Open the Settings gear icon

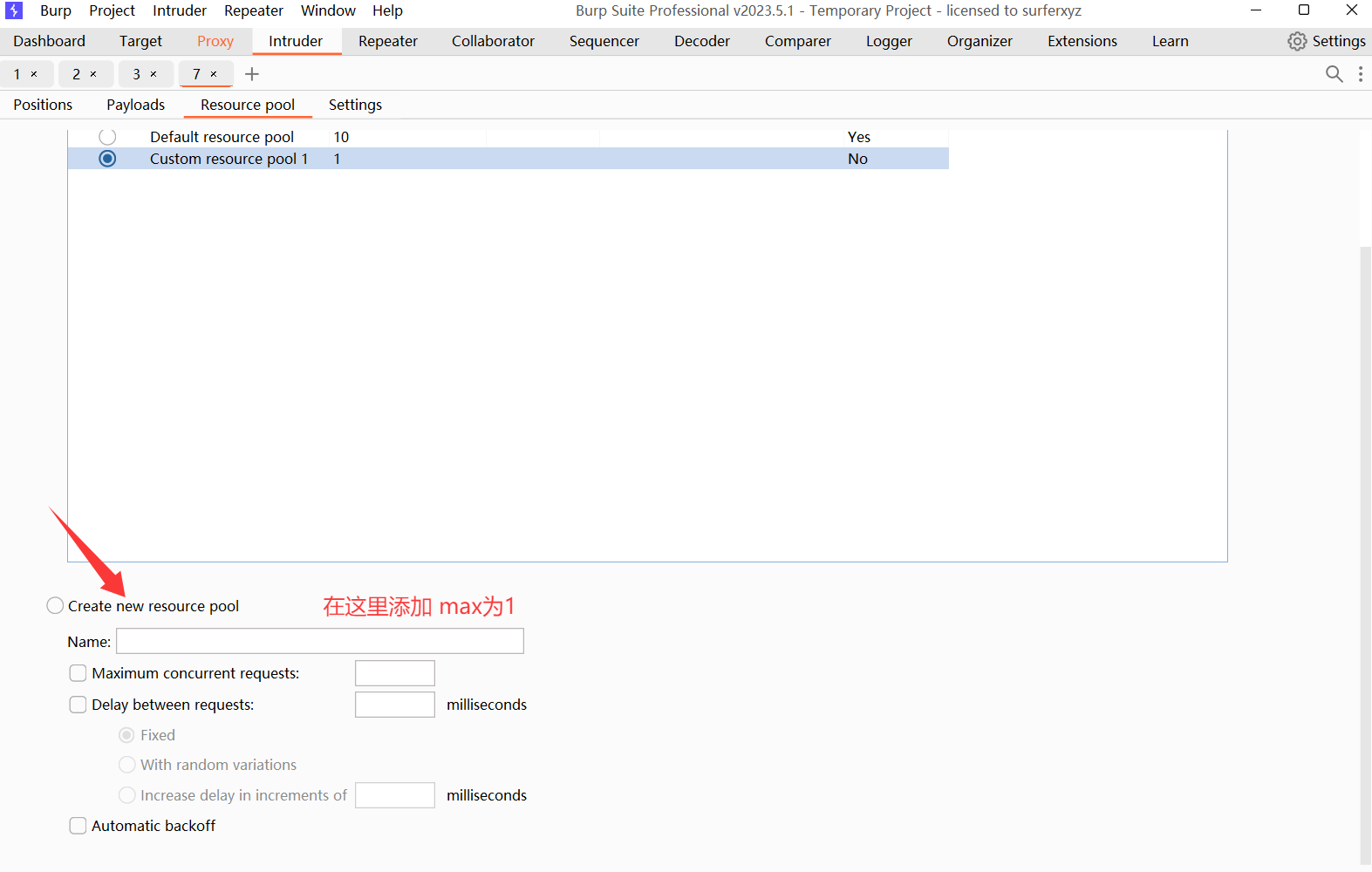[1297, 41]
